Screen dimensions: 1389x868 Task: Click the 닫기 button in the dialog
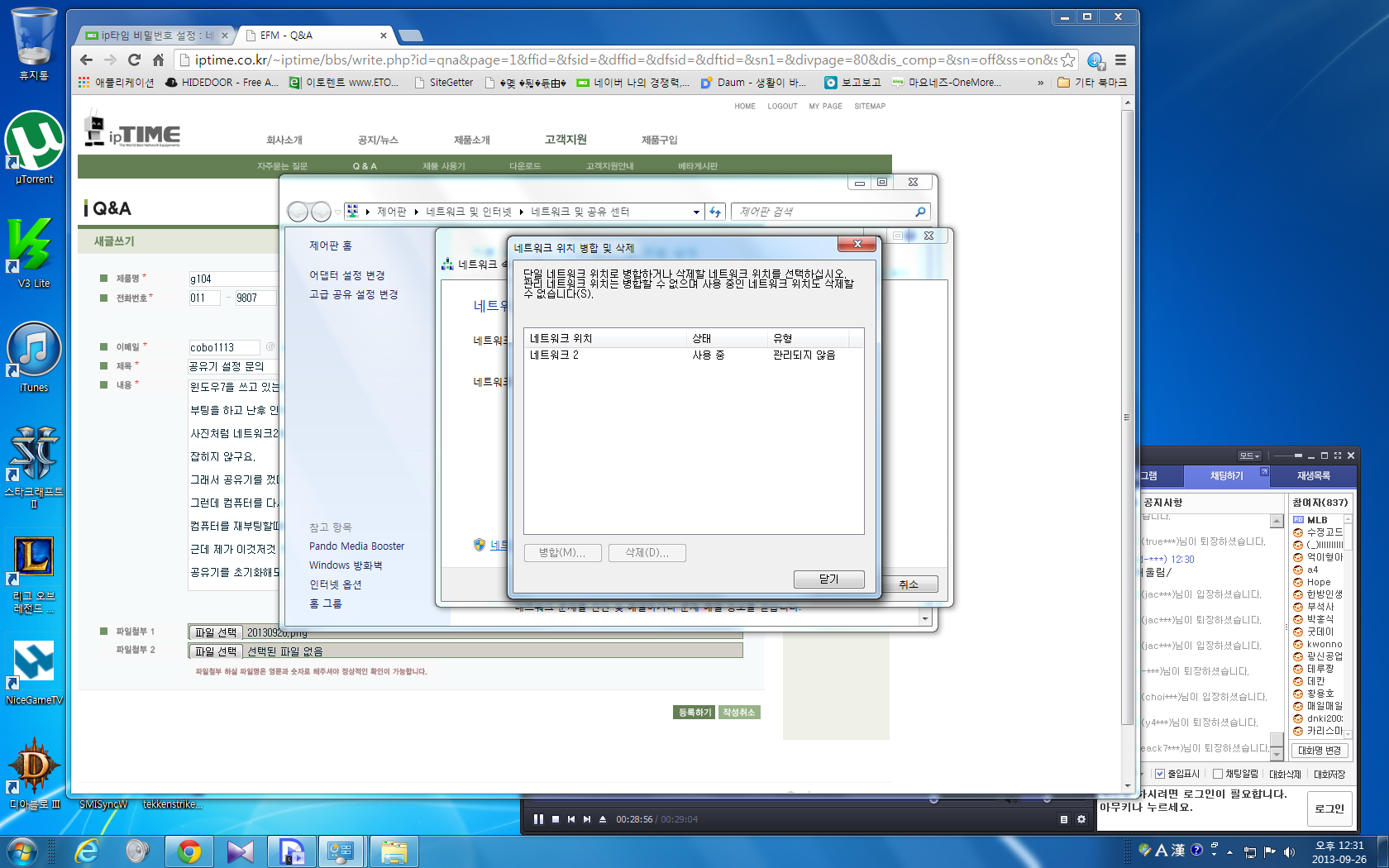pyautogui.click(x=828, y=579)
